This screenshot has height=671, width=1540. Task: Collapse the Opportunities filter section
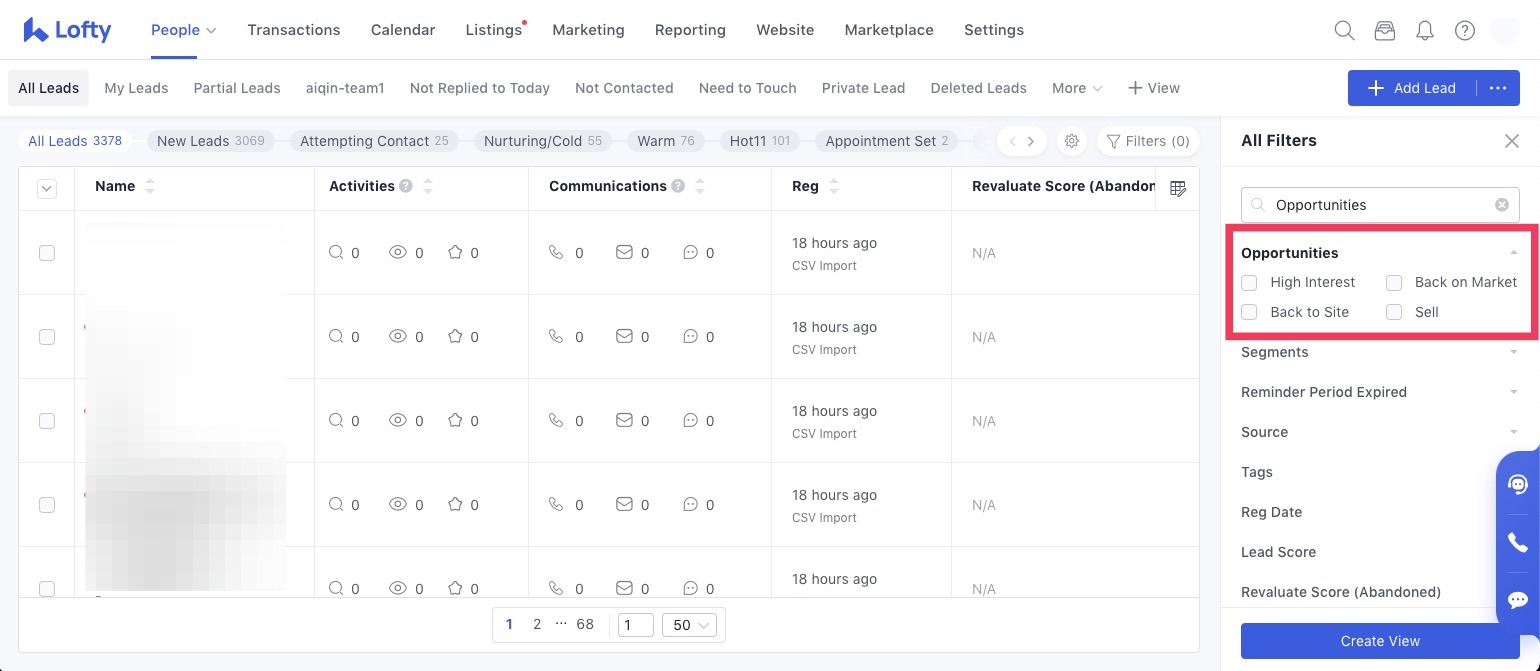pos(1513,253)
